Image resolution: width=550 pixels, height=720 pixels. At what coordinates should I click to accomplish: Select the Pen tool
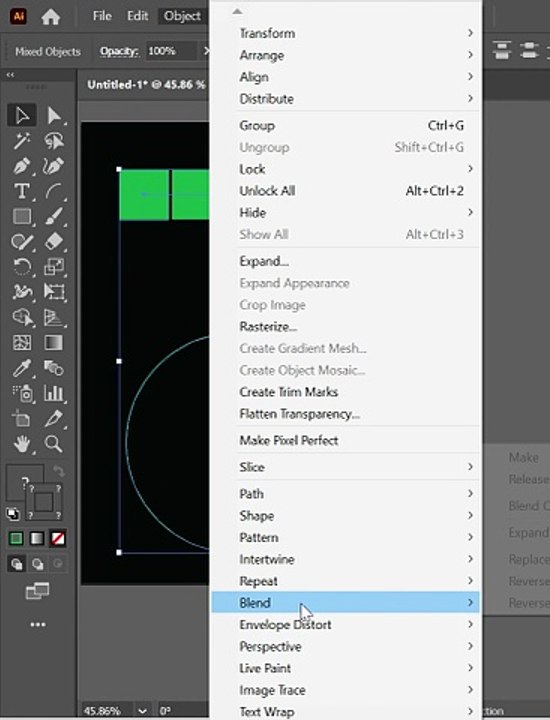point(22,166)
